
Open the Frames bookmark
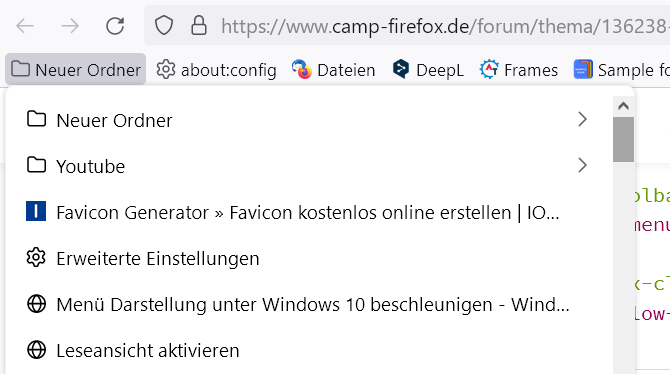518,70
